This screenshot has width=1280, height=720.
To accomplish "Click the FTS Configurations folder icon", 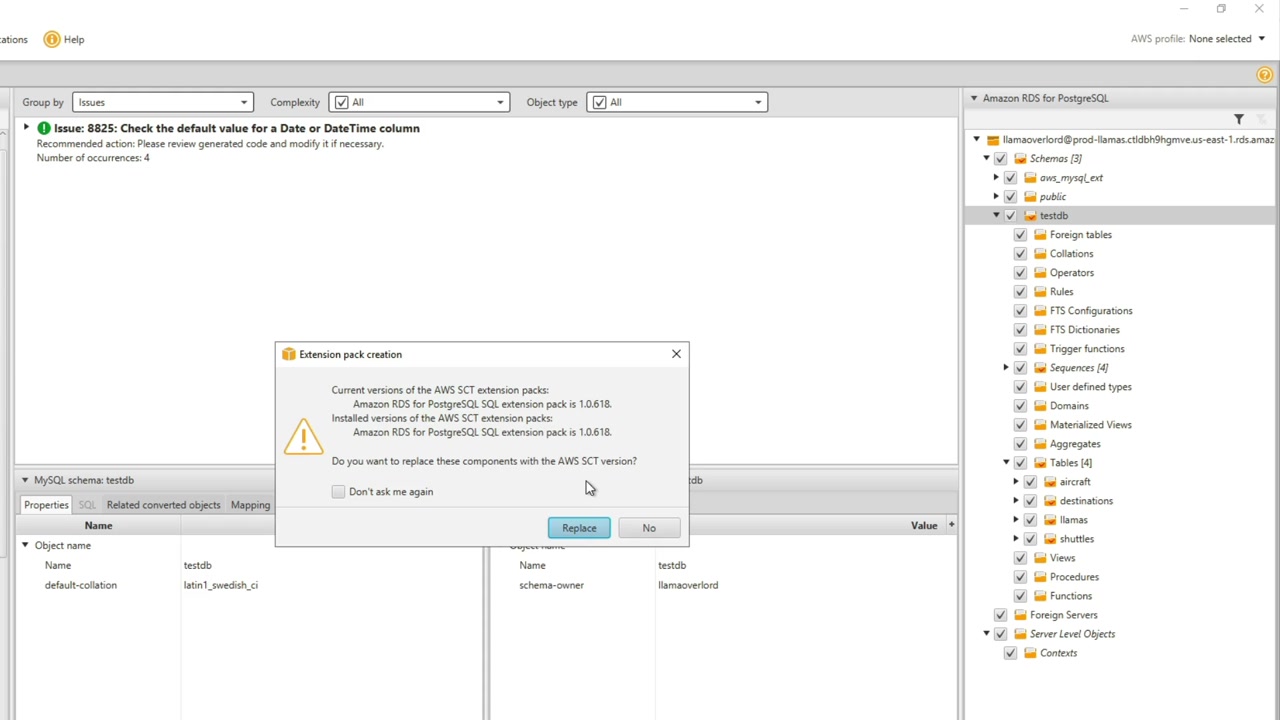I will tap(1040, 311).
